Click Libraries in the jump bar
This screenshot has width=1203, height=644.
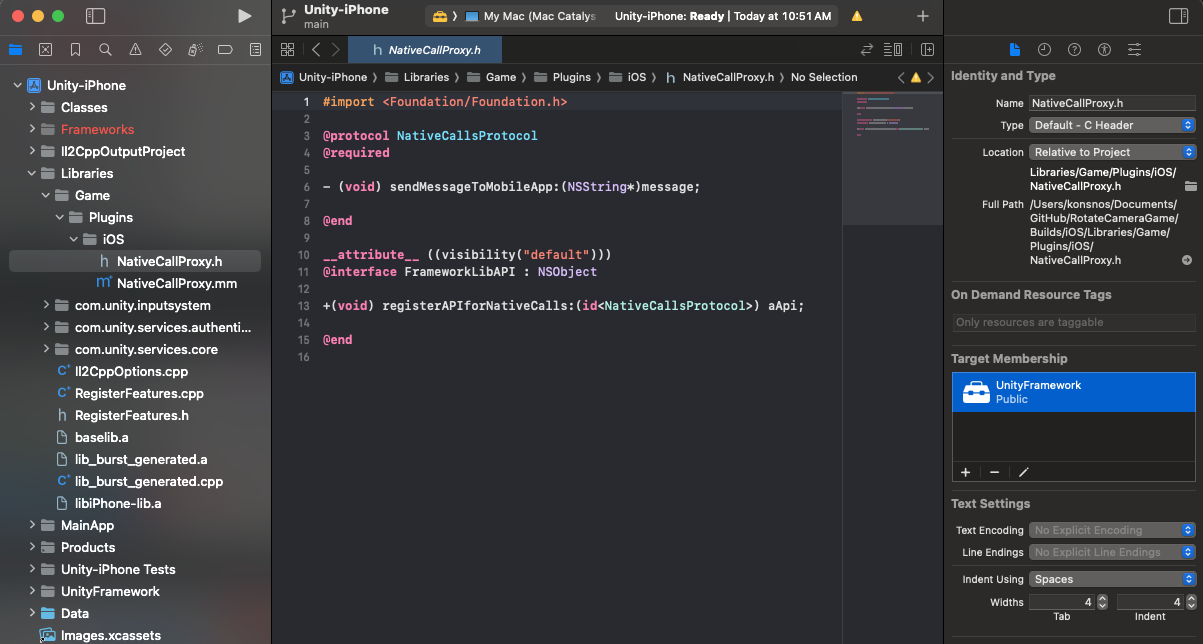click(426, 77)
